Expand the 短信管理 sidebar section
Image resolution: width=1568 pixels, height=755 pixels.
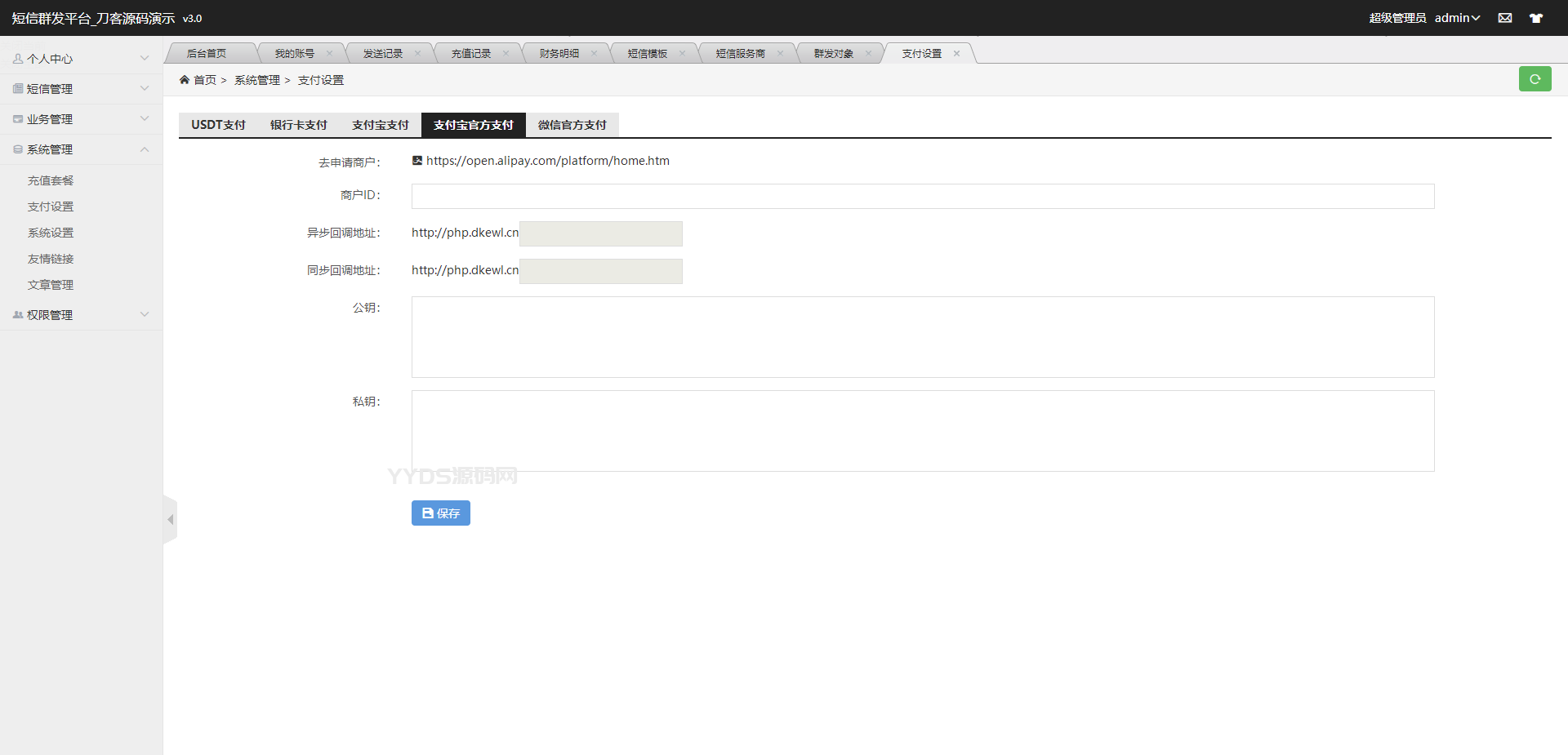point(81,89)
